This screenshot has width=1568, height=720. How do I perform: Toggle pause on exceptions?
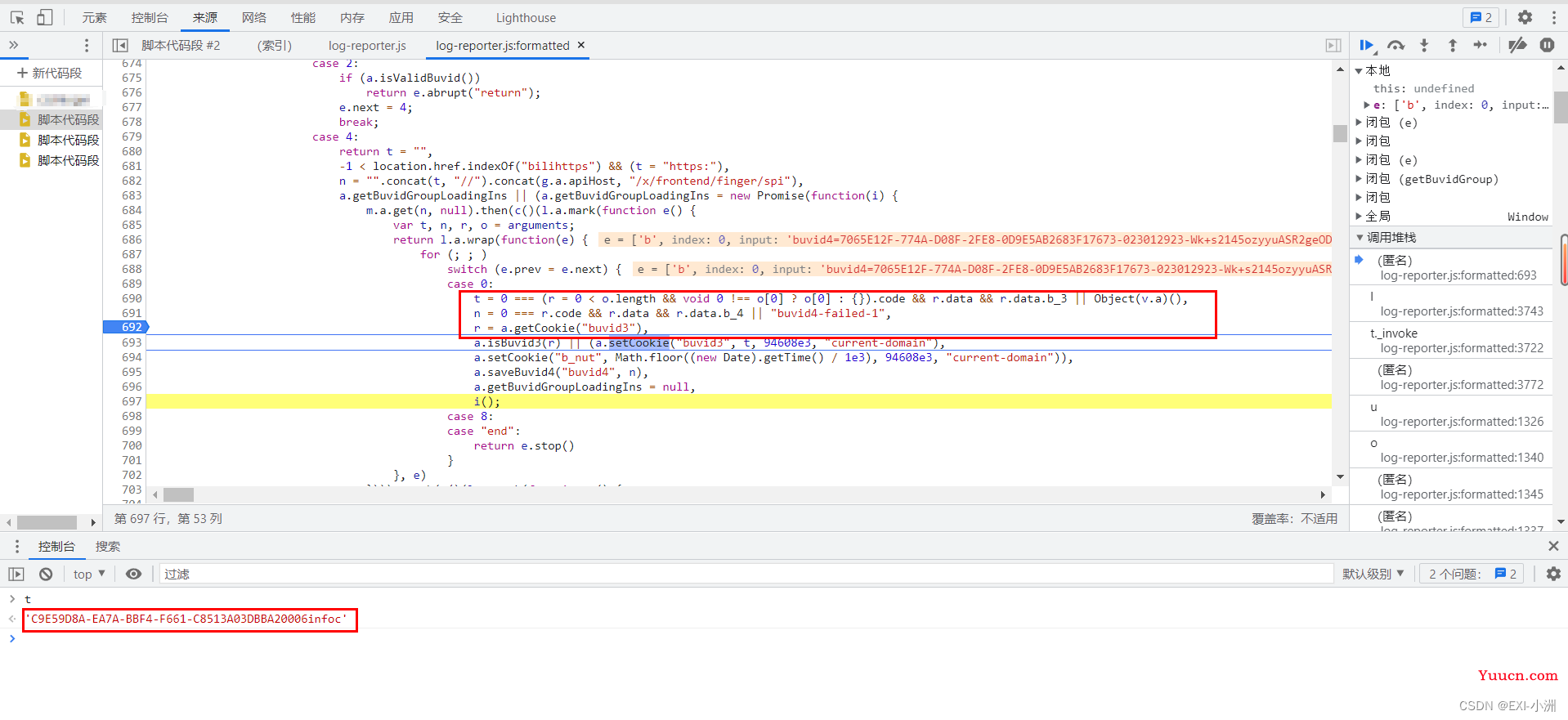(x=1547, y=45)
